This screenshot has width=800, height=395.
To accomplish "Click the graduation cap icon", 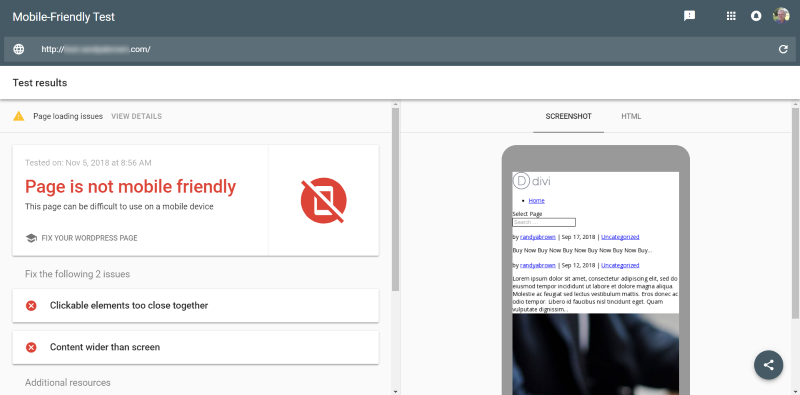I will (31, 238).
